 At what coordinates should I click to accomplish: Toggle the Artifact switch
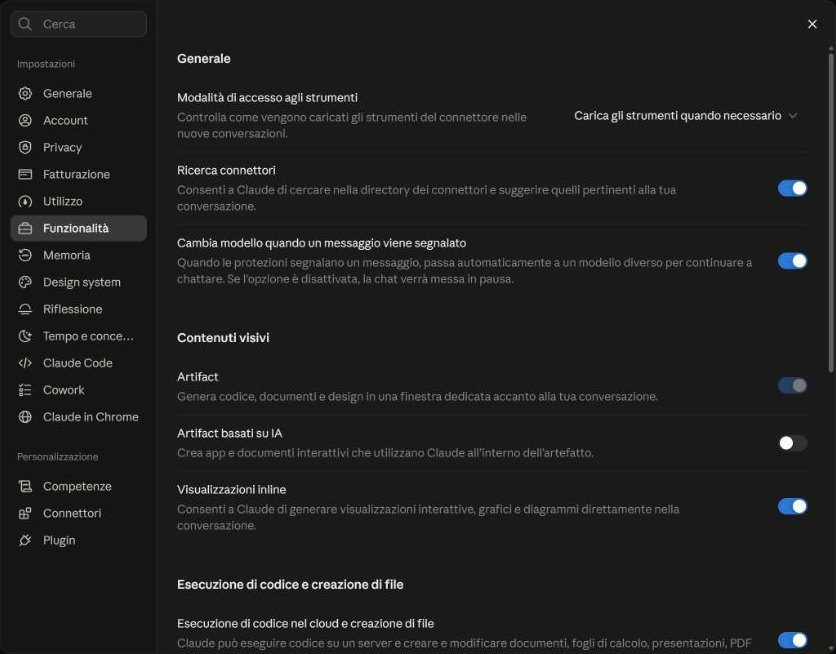click(792, 385)
